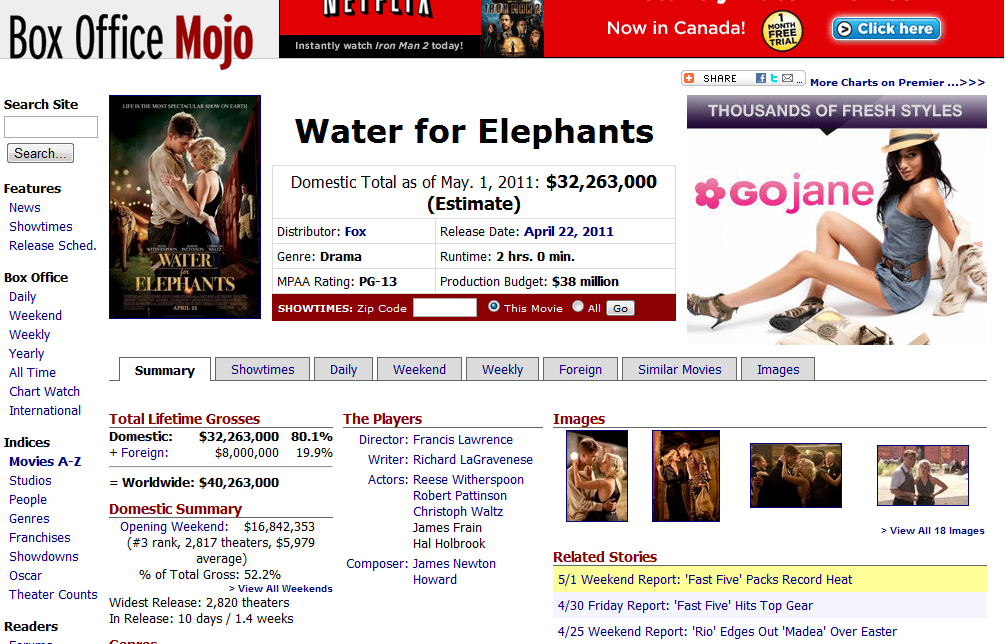This screenshot has width=1005, height=644.
Task: Click the Twitter share icon
Action: pyautogui.click(x=774, y=78)
